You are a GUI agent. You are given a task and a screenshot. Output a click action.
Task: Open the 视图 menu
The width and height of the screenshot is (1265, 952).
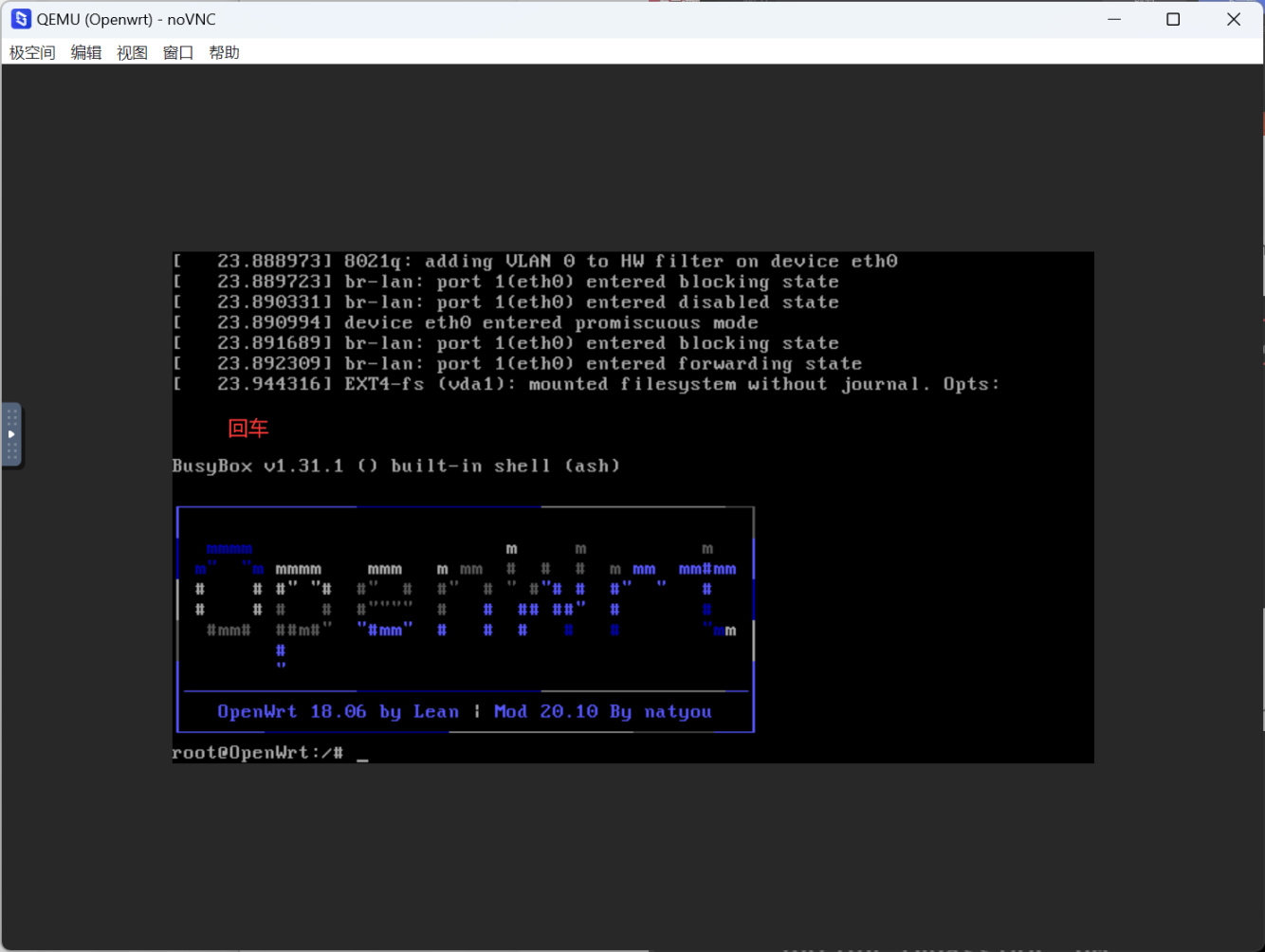pos(132,53)
